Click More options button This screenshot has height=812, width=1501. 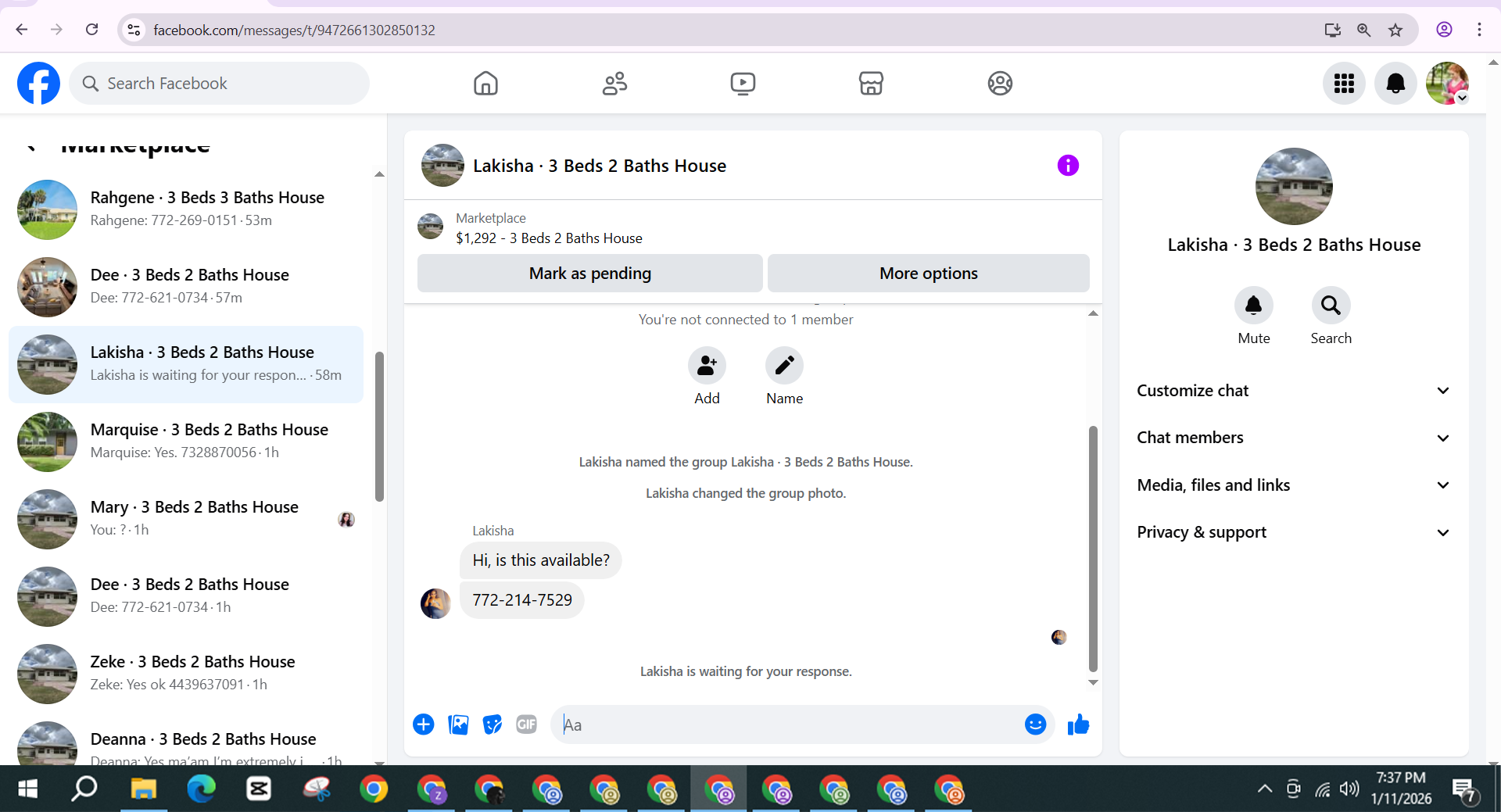pos(929,274)
